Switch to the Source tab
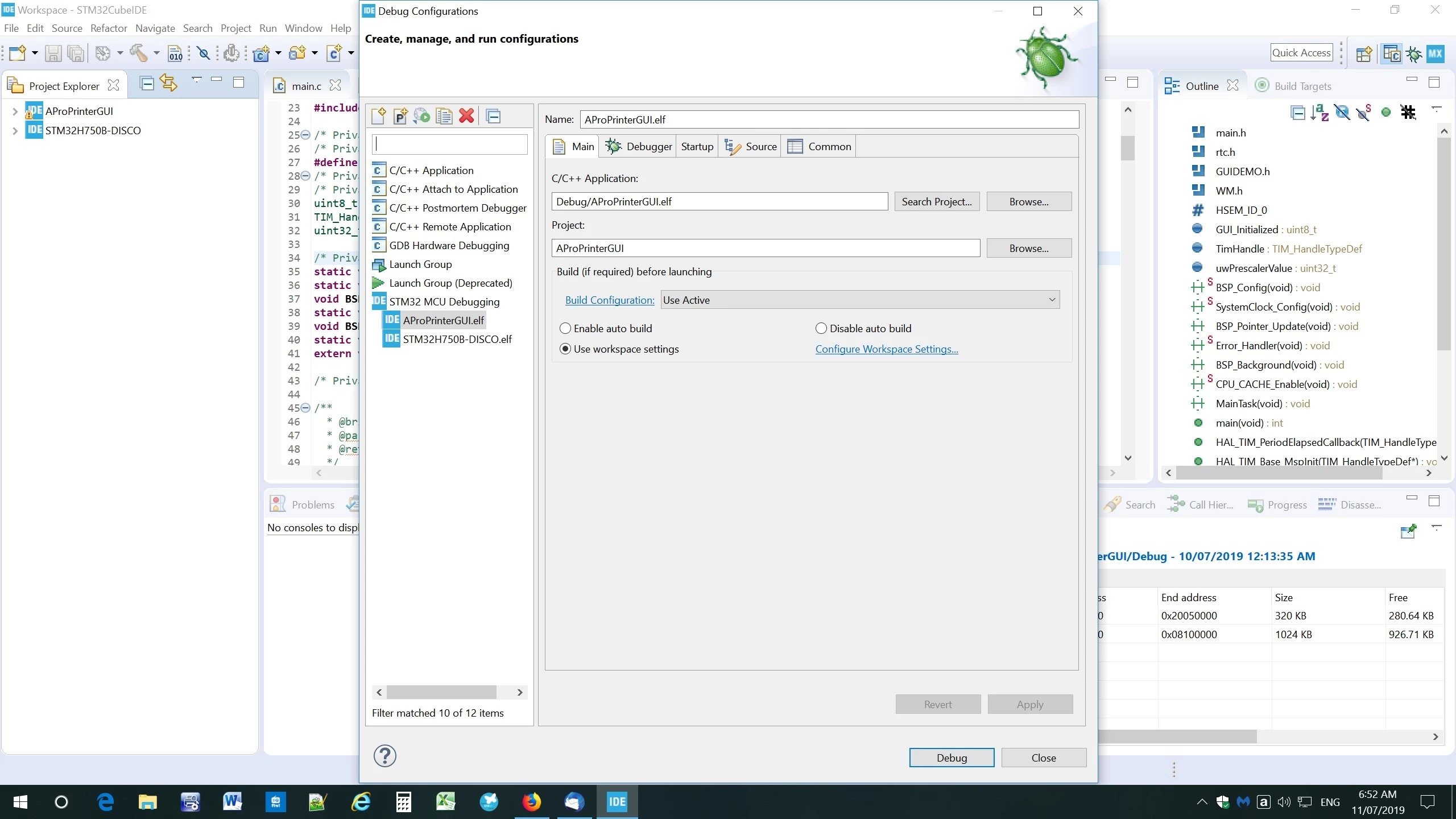This screenshot has height=819, width=1456. pyautogui.click(x=750, y=146)
